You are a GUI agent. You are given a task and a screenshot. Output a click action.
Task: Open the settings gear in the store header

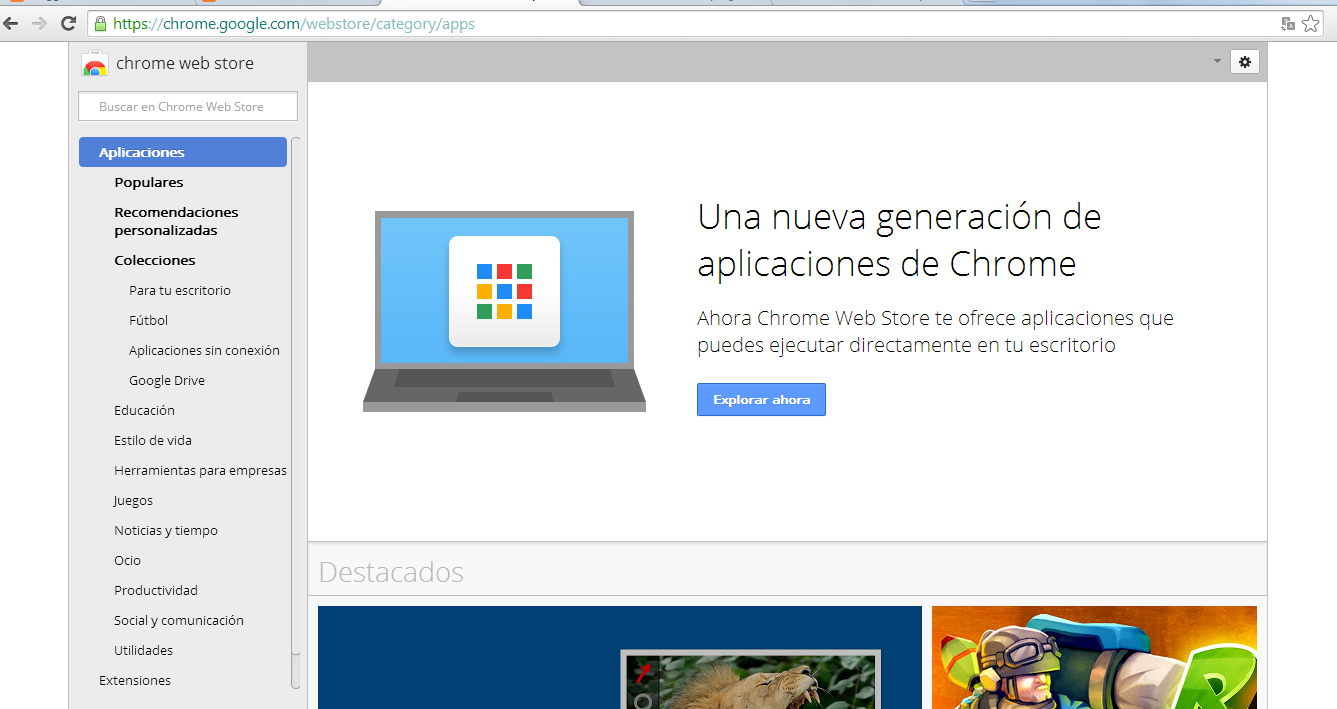(x=1245, y=62)
